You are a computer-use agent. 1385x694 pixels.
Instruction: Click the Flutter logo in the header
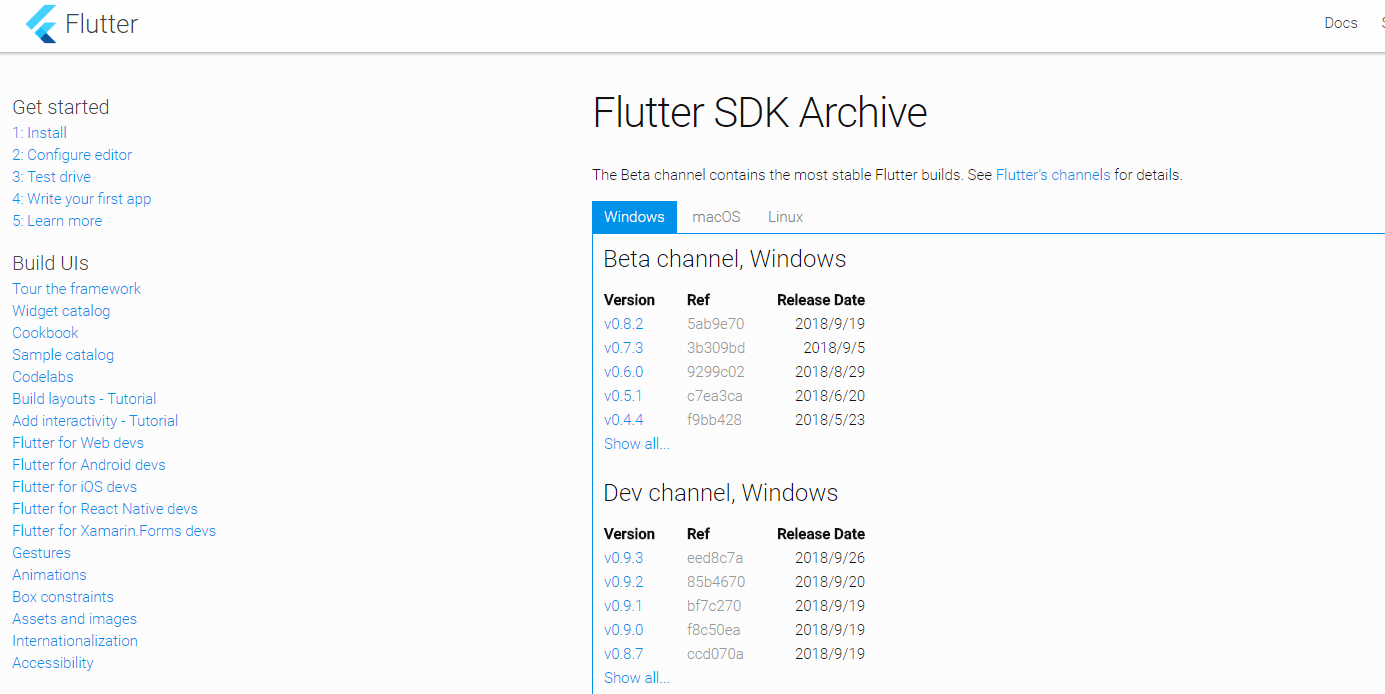(x=80, y=23)
